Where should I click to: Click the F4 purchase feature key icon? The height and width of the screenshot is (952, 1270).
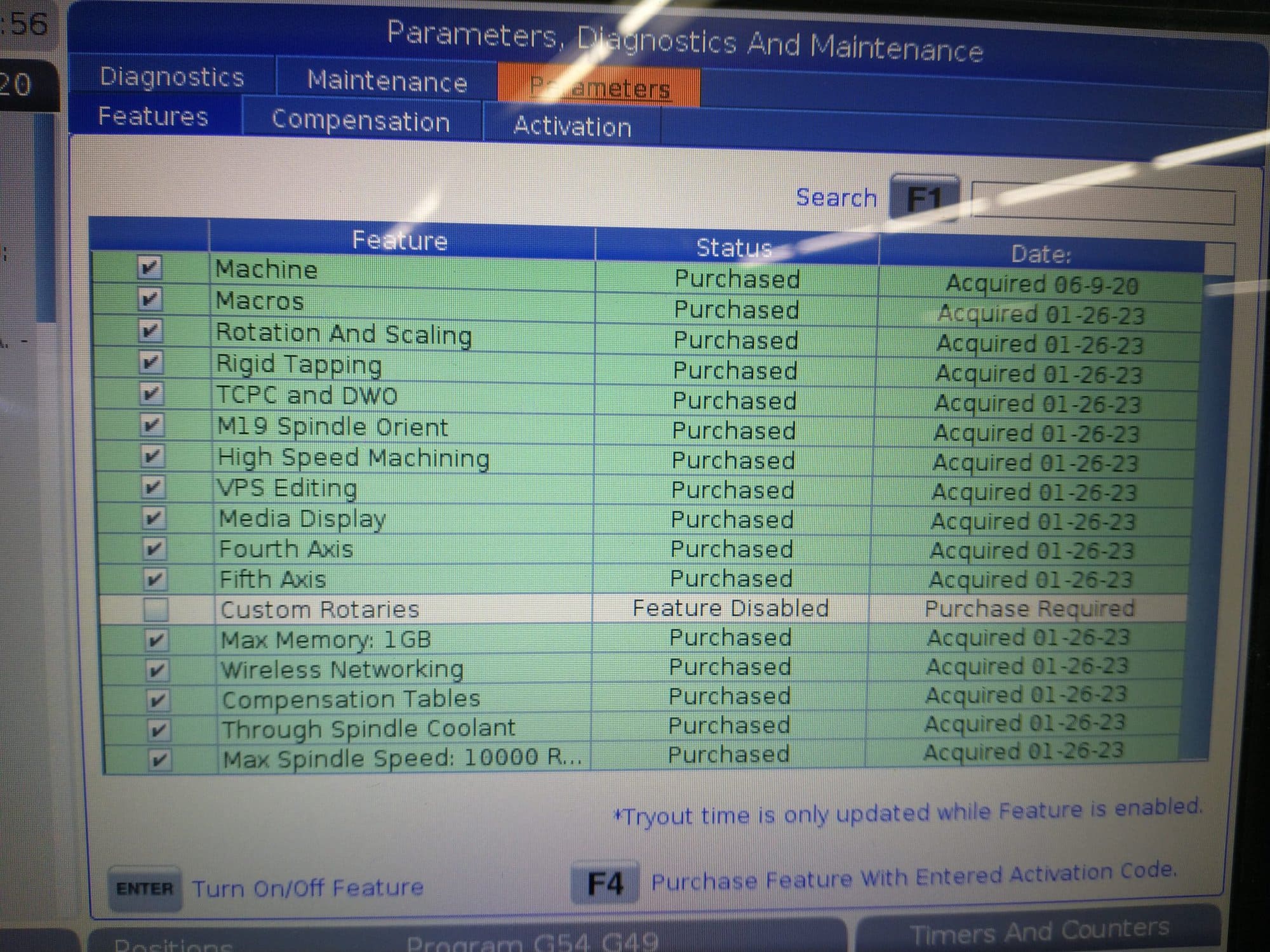click(605, 883)
